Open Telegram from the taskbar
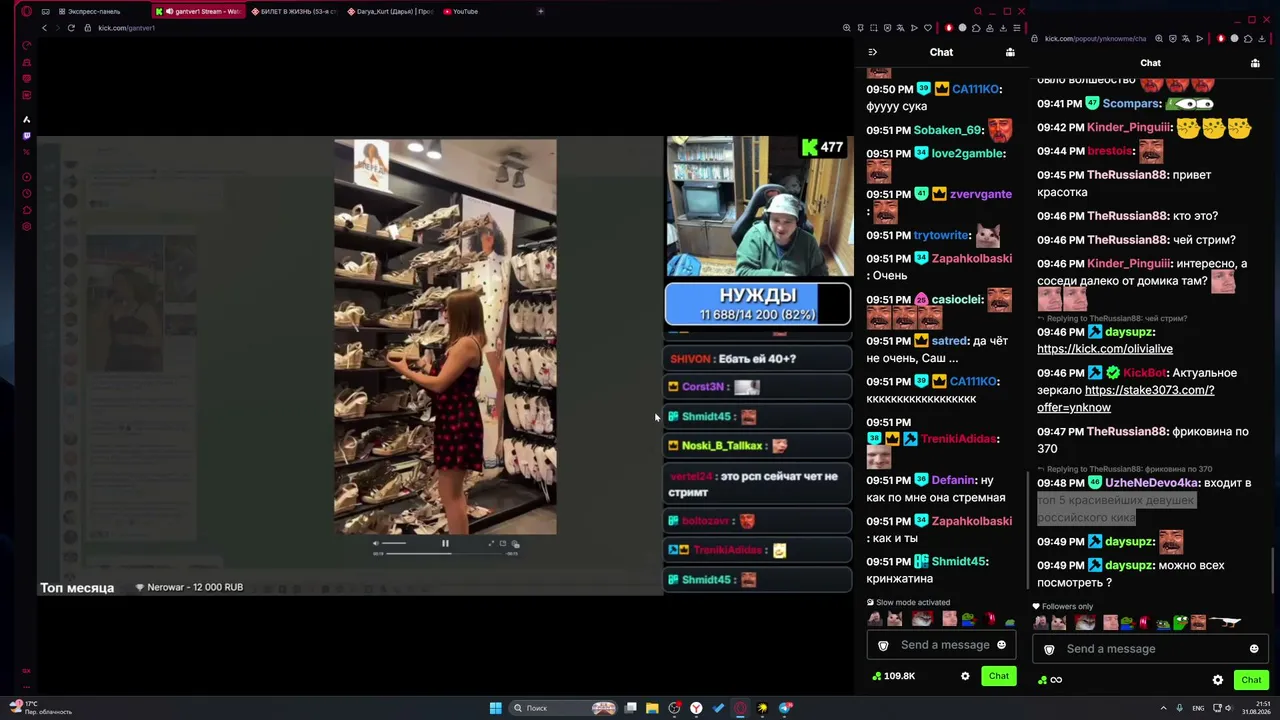 [x=786, y=708]
